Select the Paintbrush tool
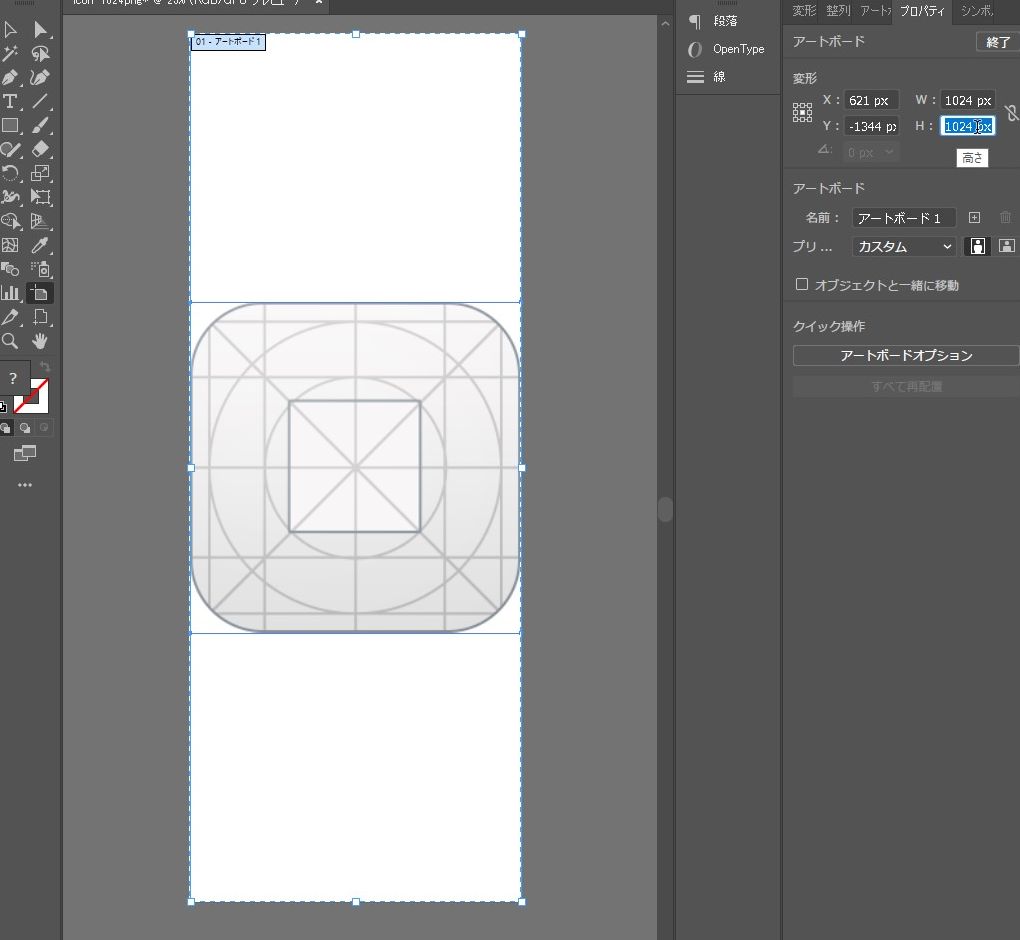 click(41, 126)
